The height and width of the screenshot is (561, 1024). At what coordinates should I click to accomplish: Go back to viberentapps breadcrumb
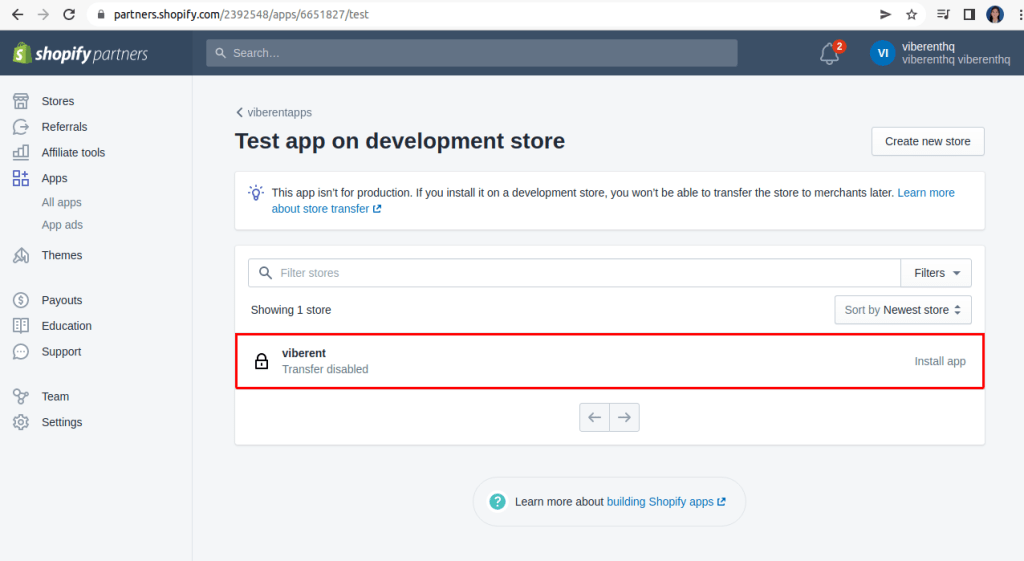(274, 113)
